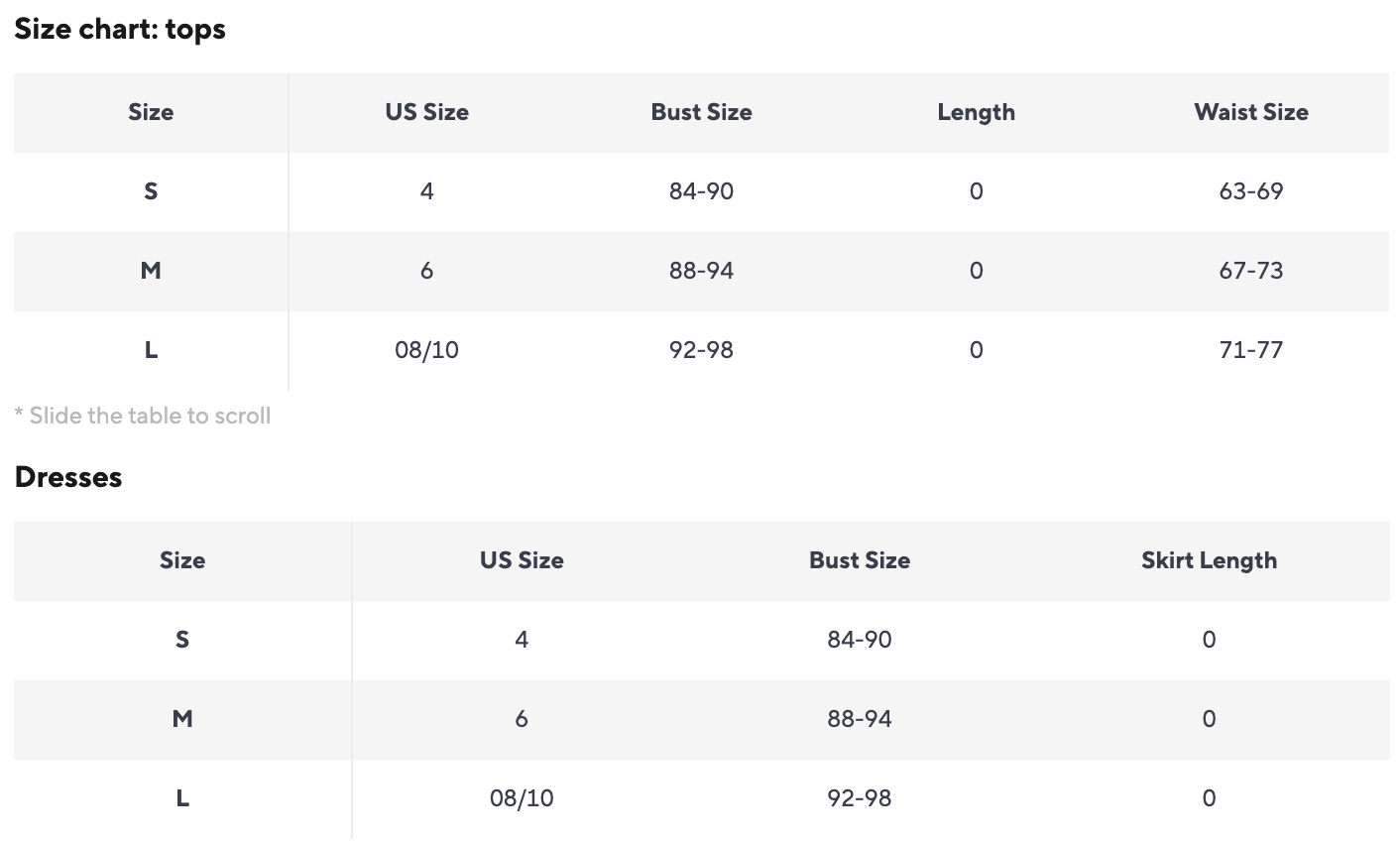Select Bust Size header in the dresses table
The image size is (1400, 843).
(859, 560)
